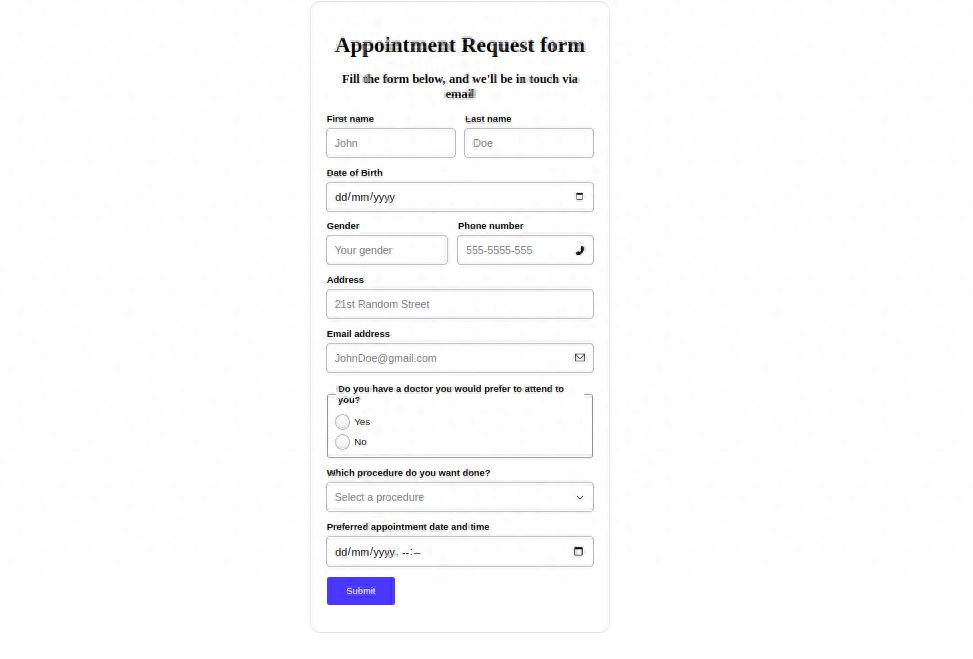Image resolution: width=973 pixels, height=659 pixels.
Task: Open the appointment date-time calendar picker icon
Action: [x=578, y=552]
